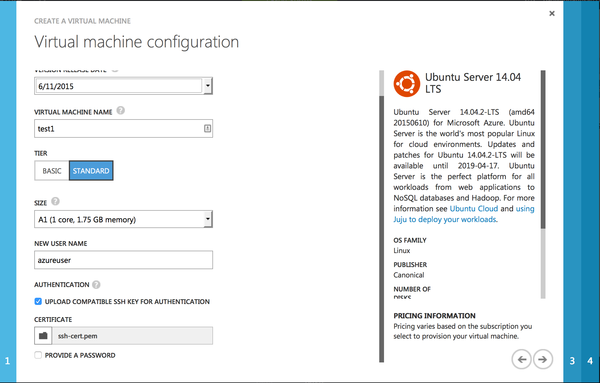
Task: Click the help icon next to Size
Action: point(55,201)
